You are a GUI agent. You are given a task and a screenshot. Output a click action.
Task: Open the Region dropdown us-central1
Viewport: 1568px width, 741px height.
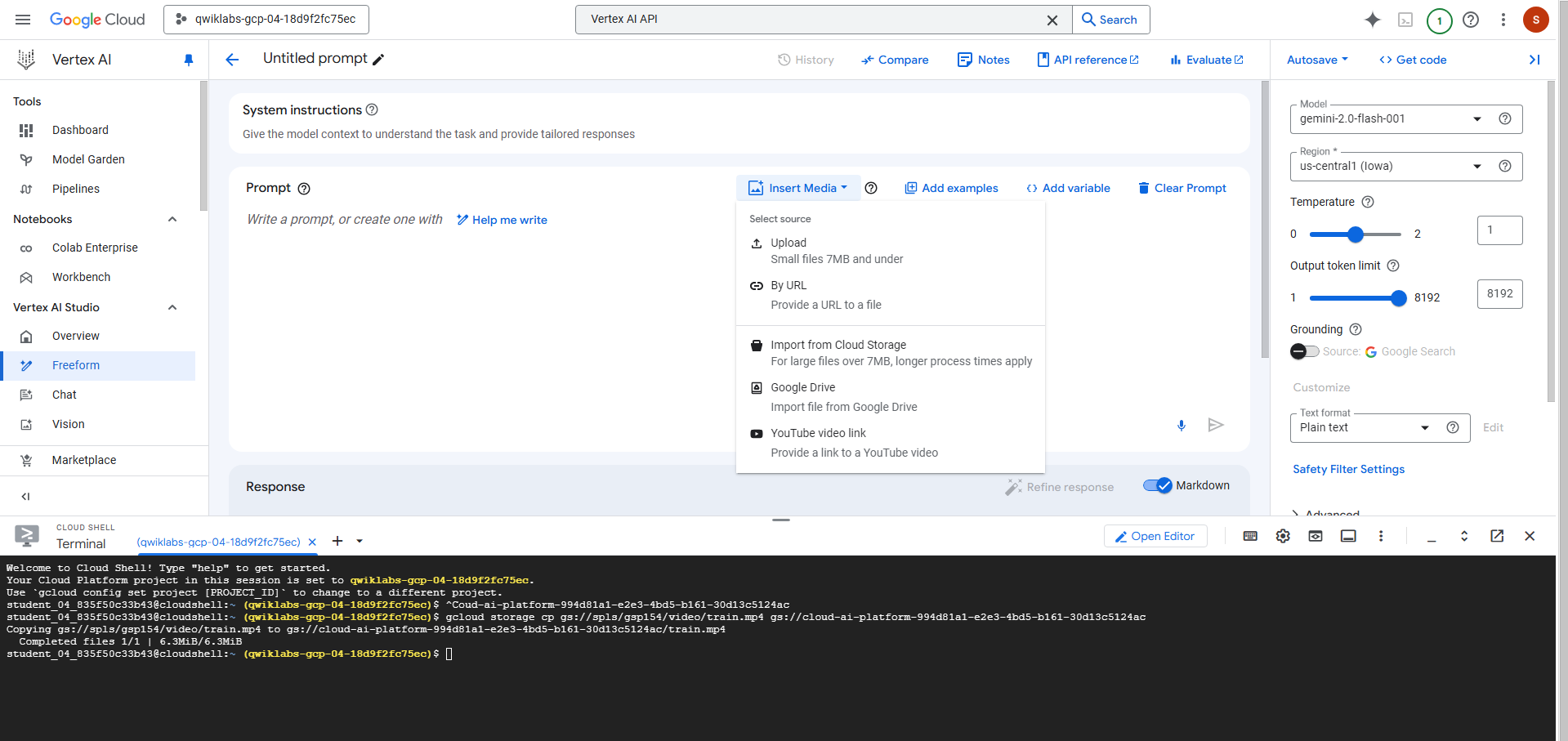1406,166
